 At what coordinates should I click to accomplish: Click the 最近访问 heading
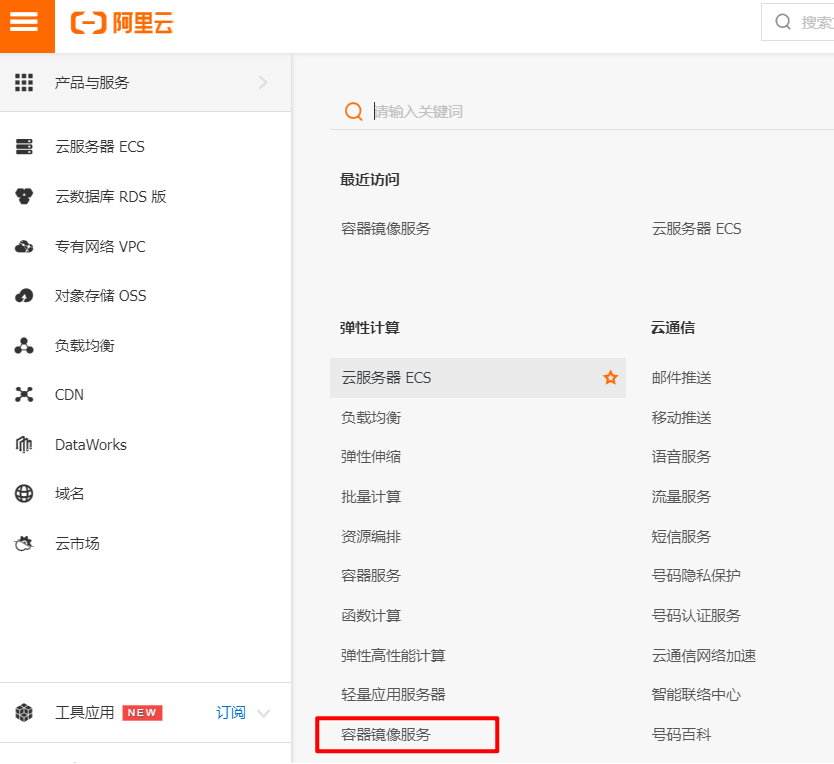pos(370,179)
